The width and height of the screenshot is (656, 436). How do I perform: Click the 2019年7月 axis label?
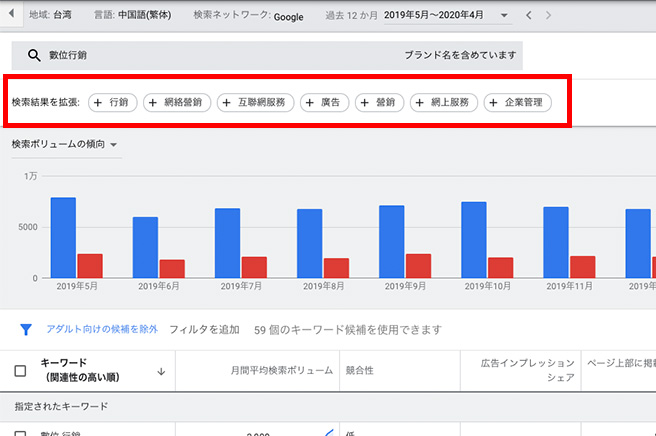pyautogui.click(x=241, y=286)
